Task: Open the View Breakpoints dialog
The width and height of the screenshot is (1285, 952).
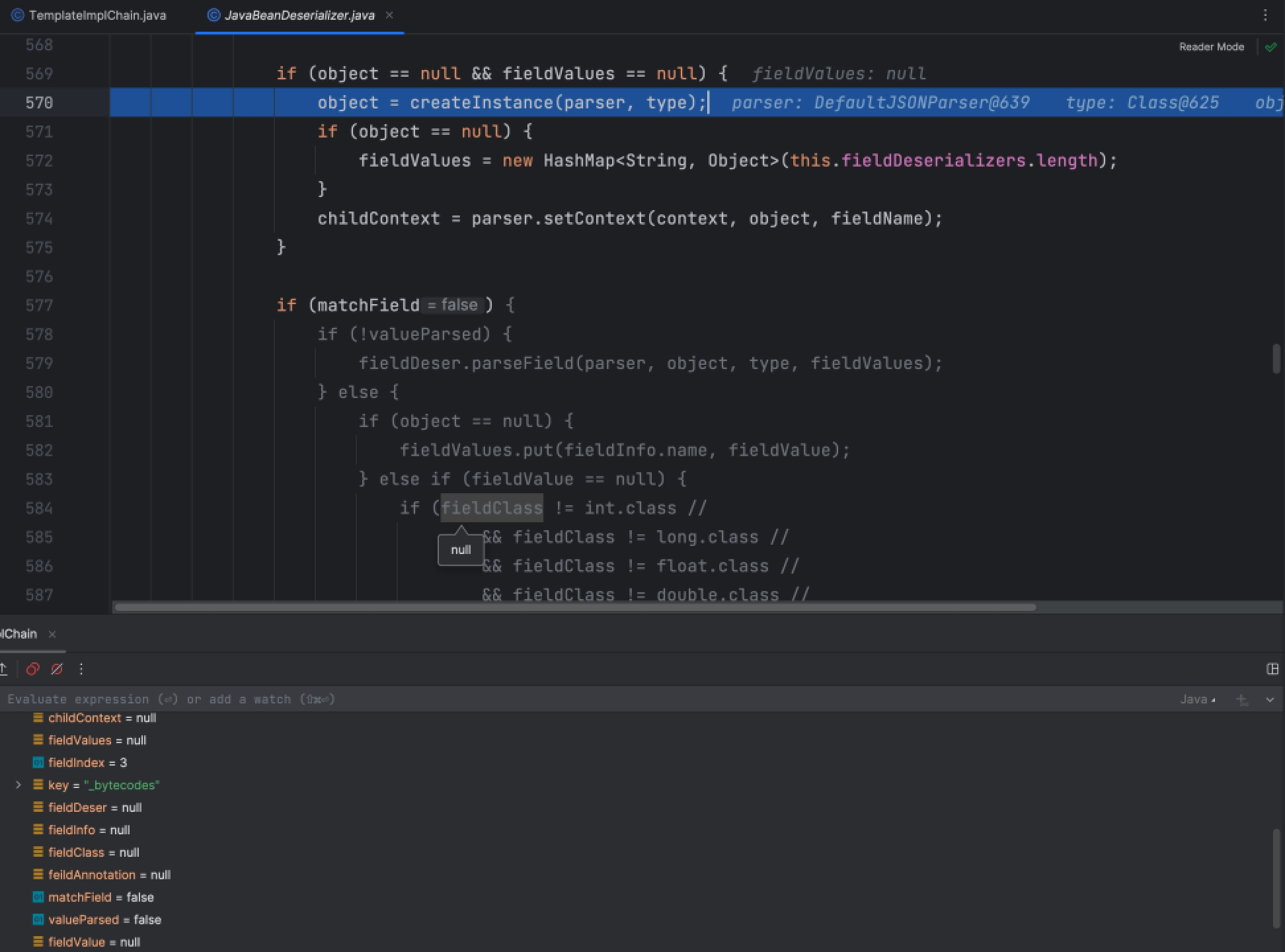Action: (x=32, y=669)
